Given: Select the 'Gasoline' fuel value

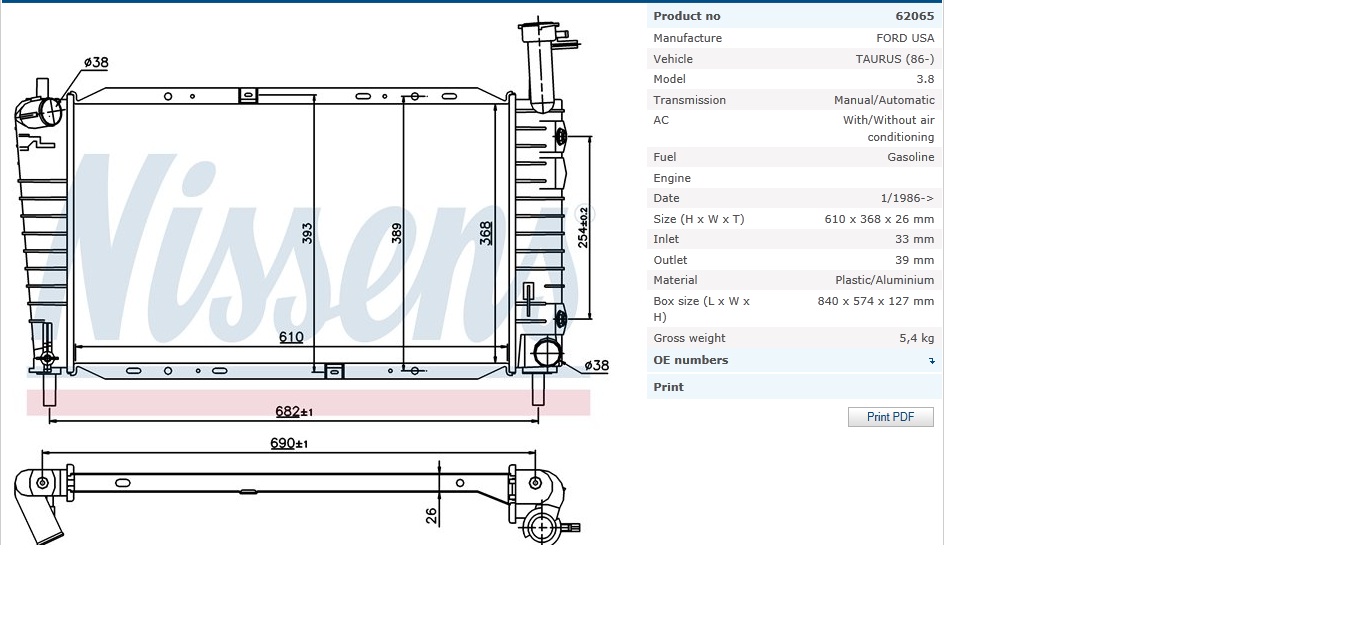Looking at the screenshot, I should [911, 157].
